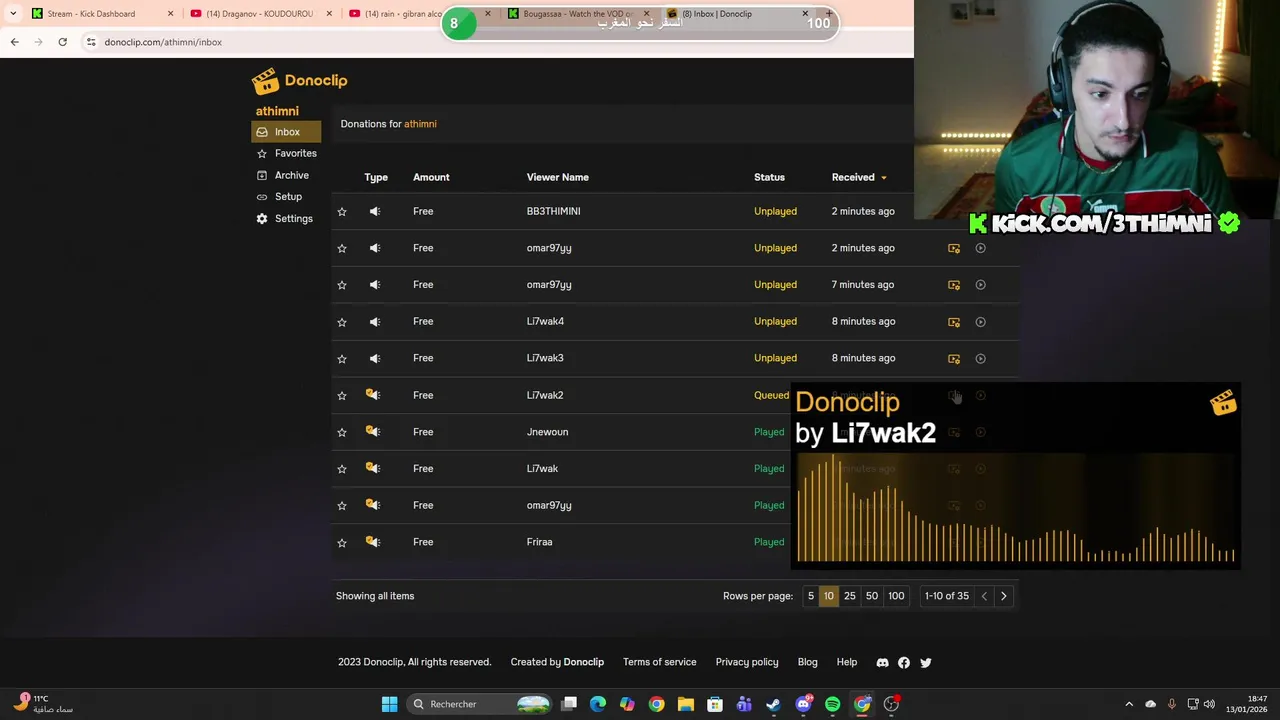Open Archive in the sidebar

[x=286, y=175]
